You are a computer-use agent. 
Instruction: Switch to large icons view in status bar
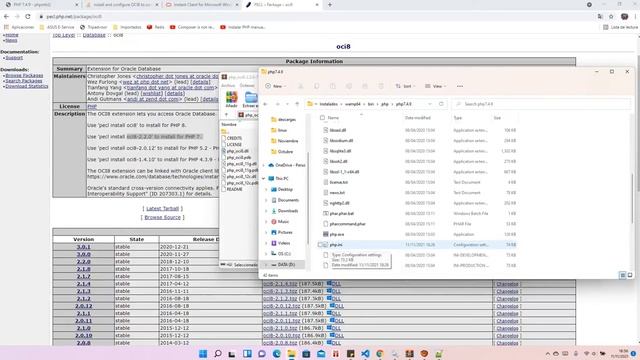(630, 275)
